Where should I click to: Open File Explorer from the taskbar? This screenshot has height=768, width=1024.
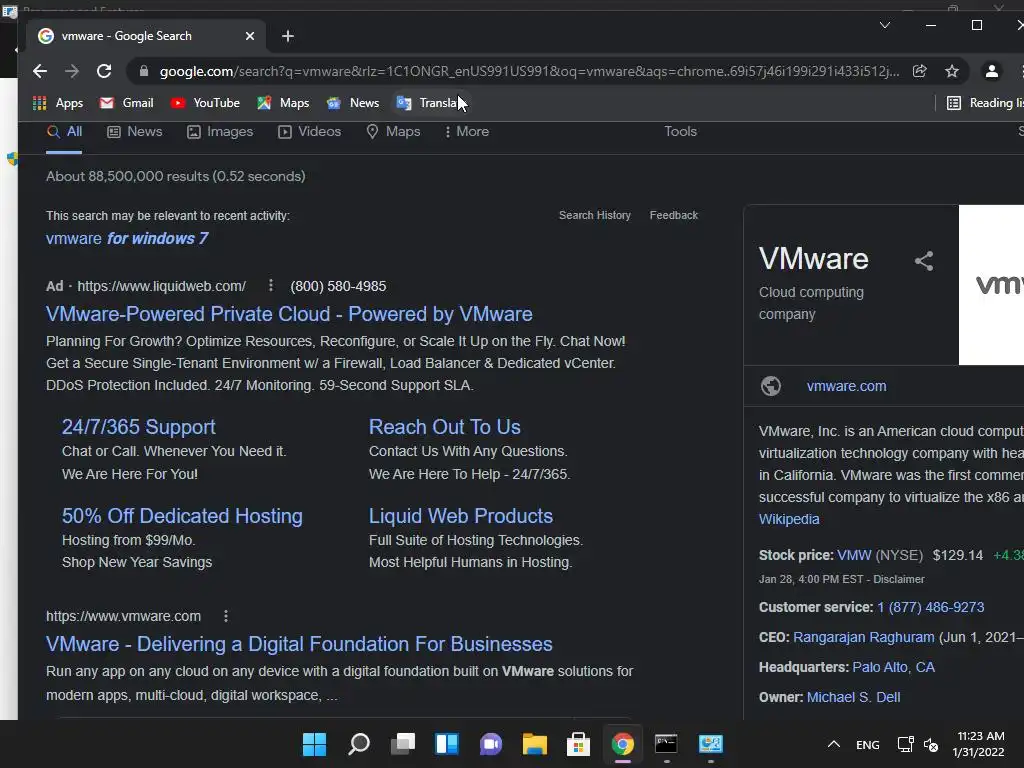534,744
